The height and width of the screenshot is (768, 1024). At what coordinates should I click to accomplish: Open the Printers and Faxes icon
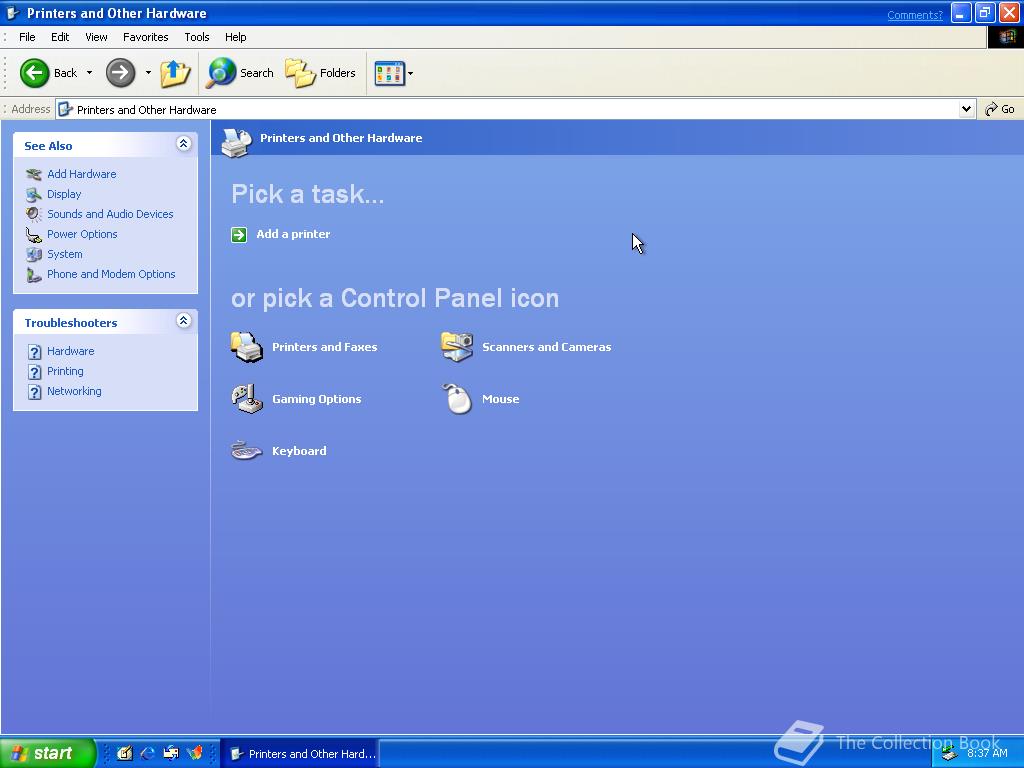[x=304, y=347]
